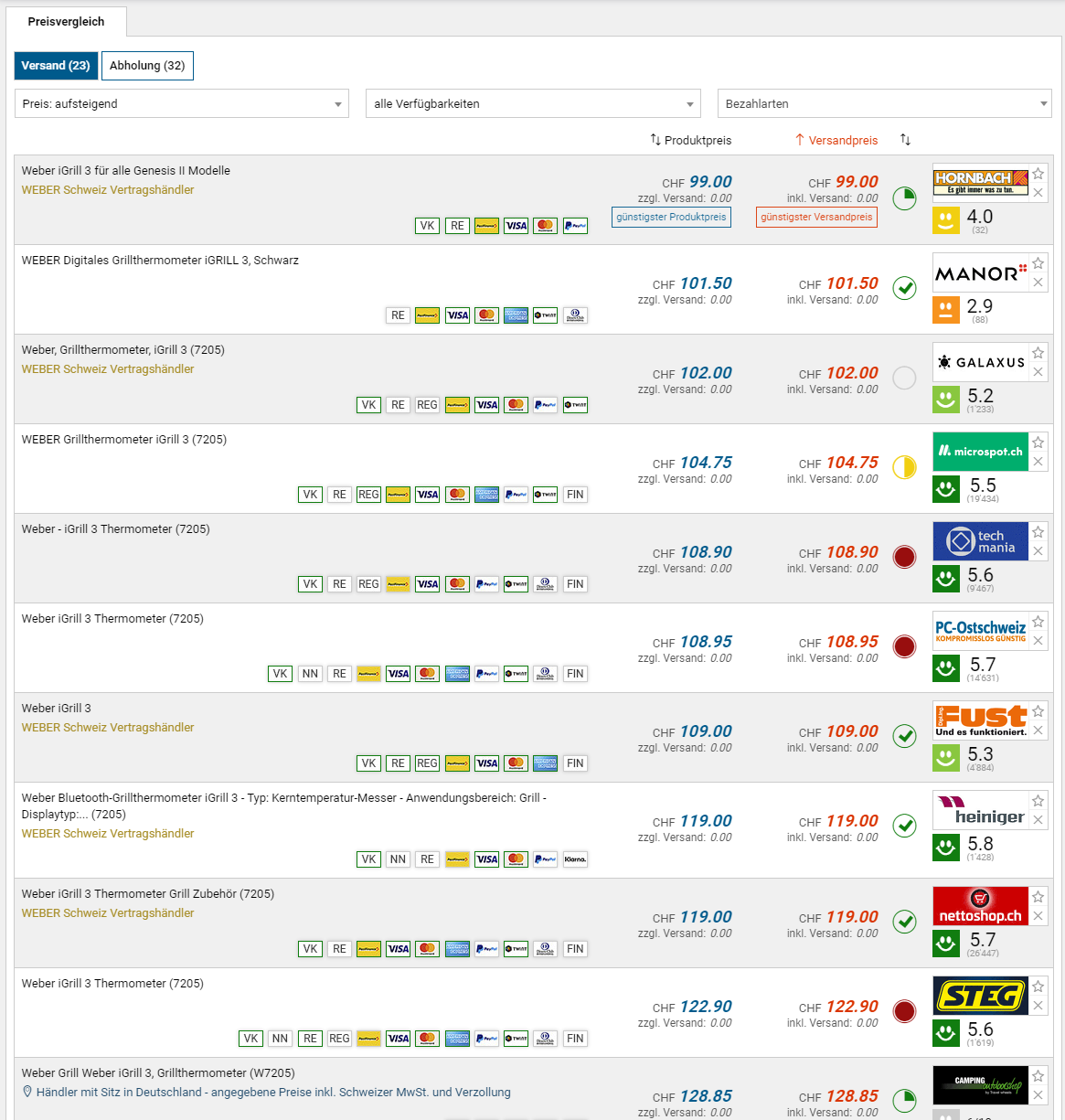This screenshot has height=1120, width=1065.
Task: Open the Weber iGrill 3 Genesis II offer link
Action: [x=126, y=171]
